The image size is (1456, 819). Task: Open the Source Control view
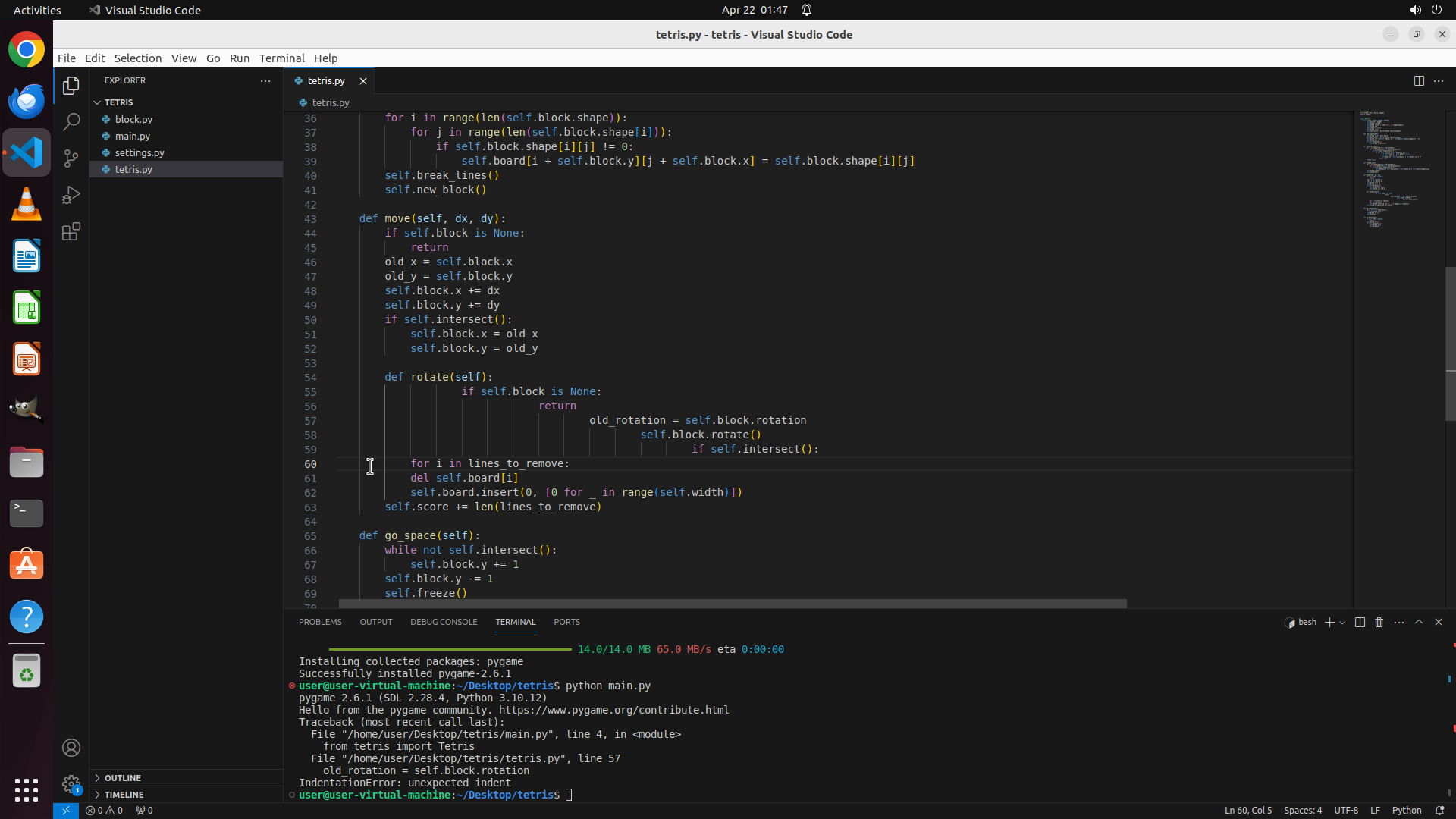click(71, 158)
